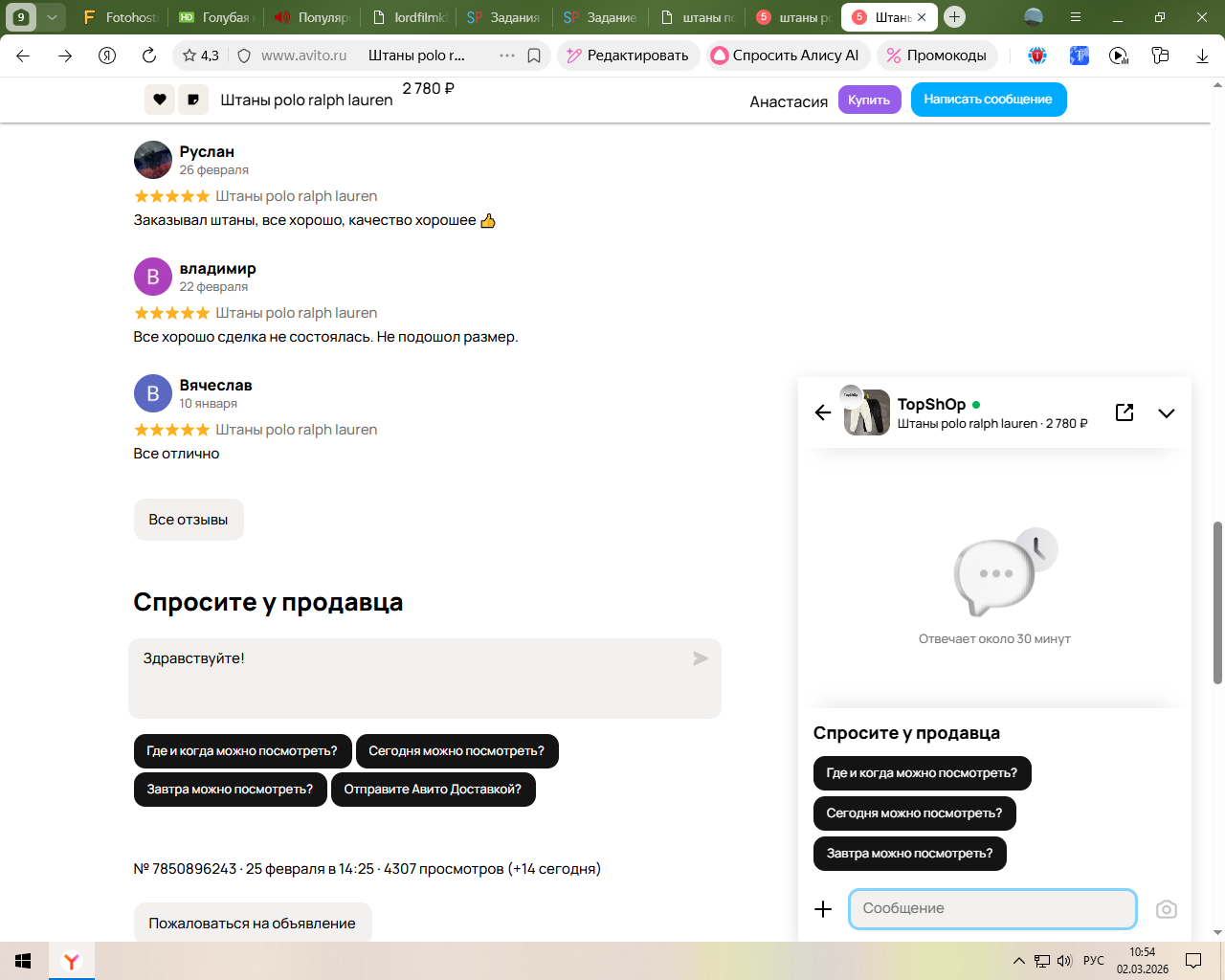Screen dimensions: 1225x980
Task: Click the media playback extension icon
Action: point(1119,56)
